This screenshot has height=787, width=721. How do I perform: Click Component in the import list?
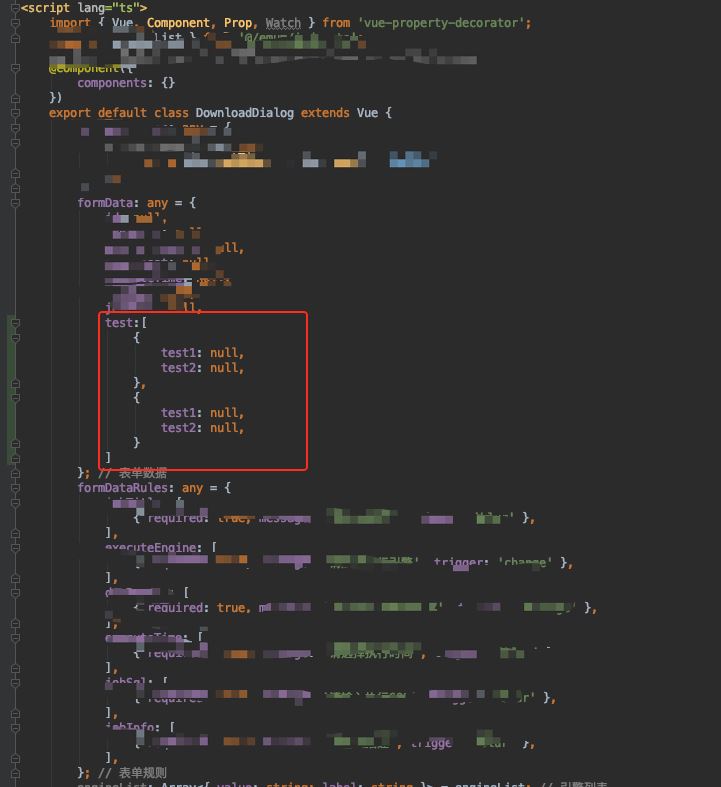[178, 23]
